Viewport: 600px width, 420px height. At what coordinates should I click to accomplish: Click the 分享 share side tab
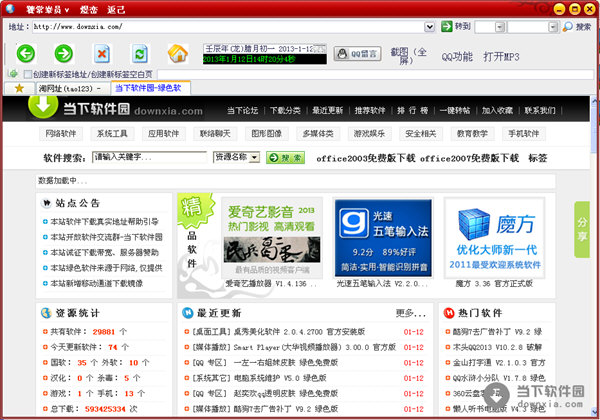582,229
